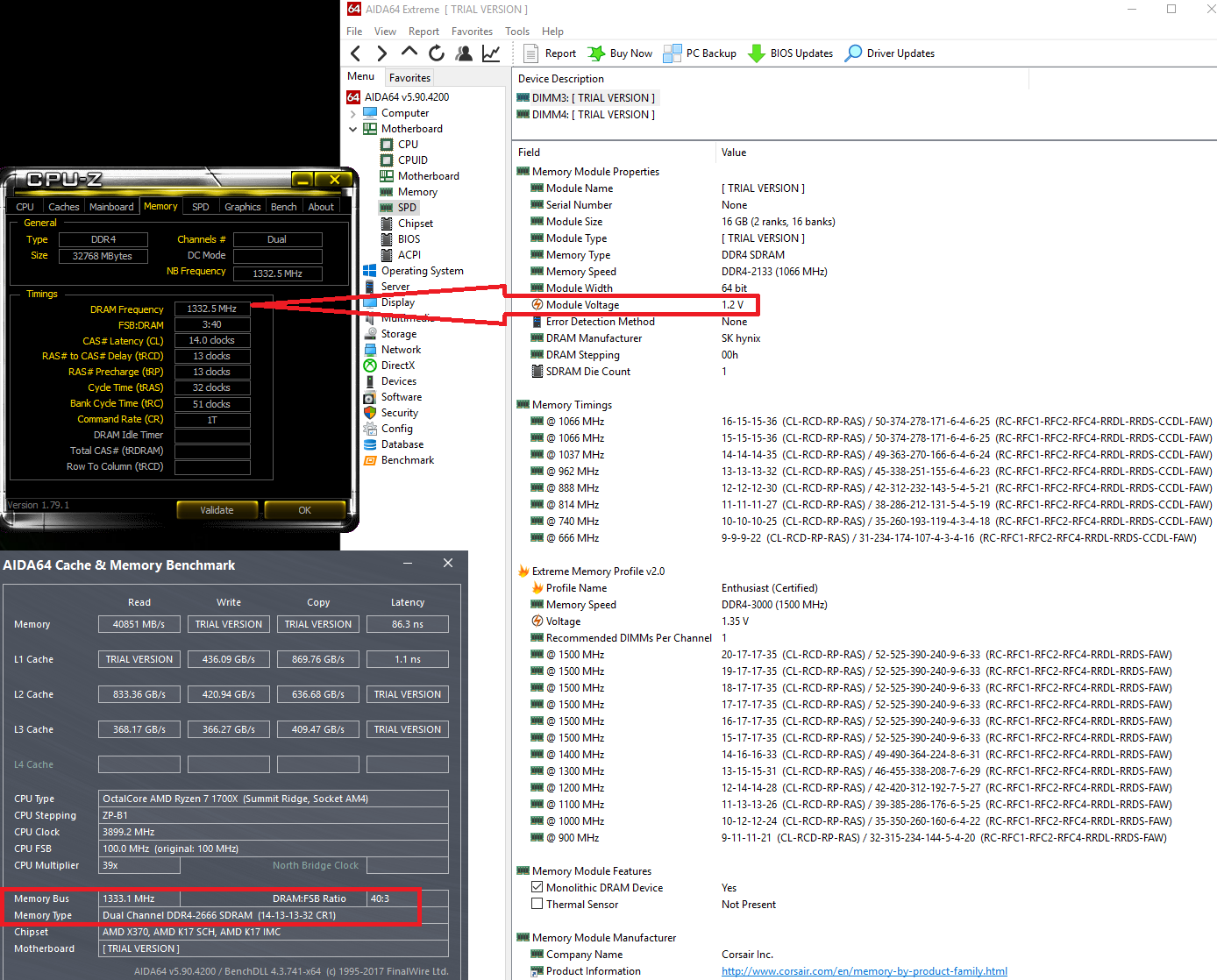Open the Tools menu
The image size is (1217, 980).
pyautogui.click(x=517, y=31)
